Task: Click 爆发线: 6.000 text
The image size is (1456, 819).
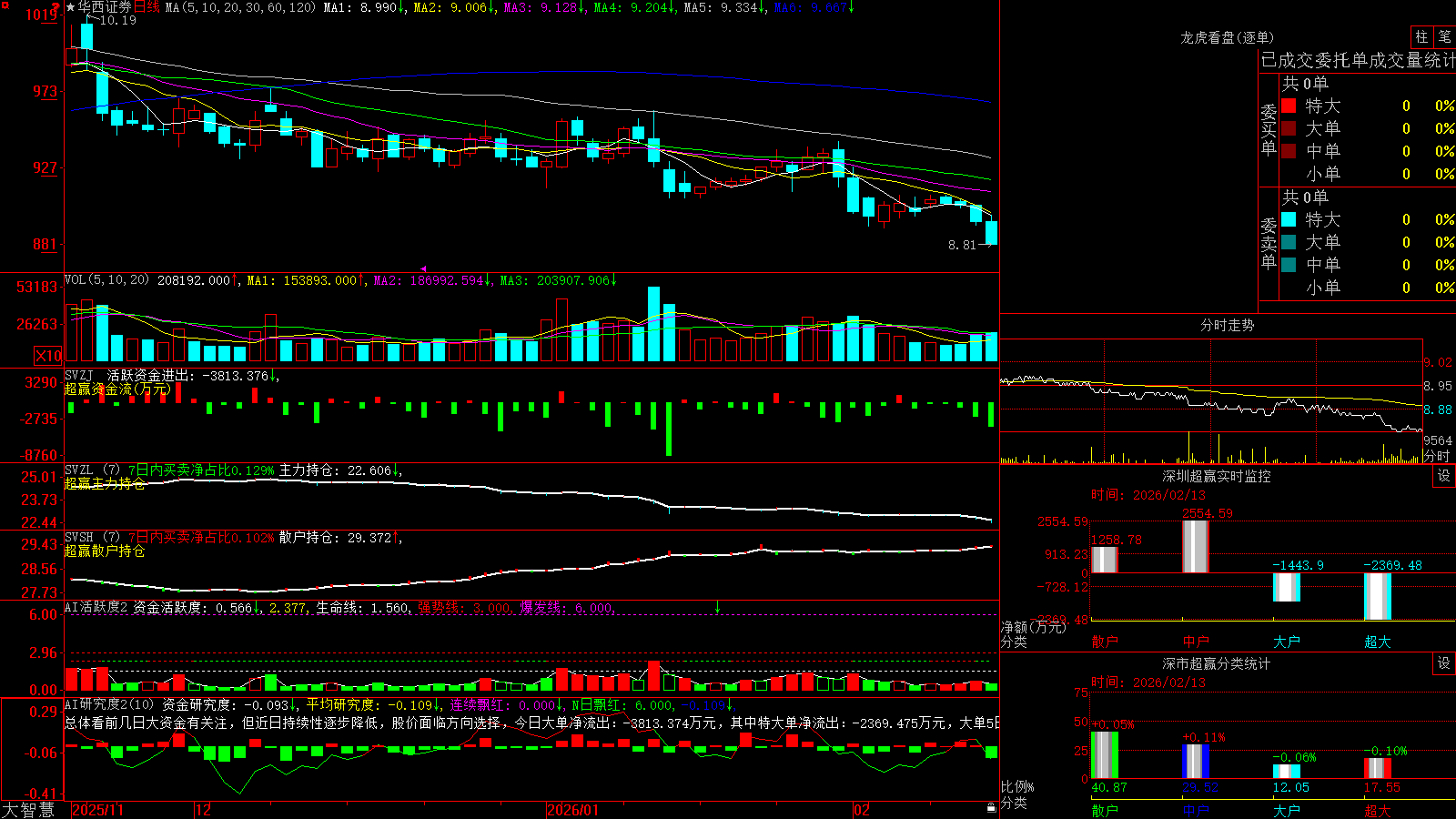Action: click(566, 607)
